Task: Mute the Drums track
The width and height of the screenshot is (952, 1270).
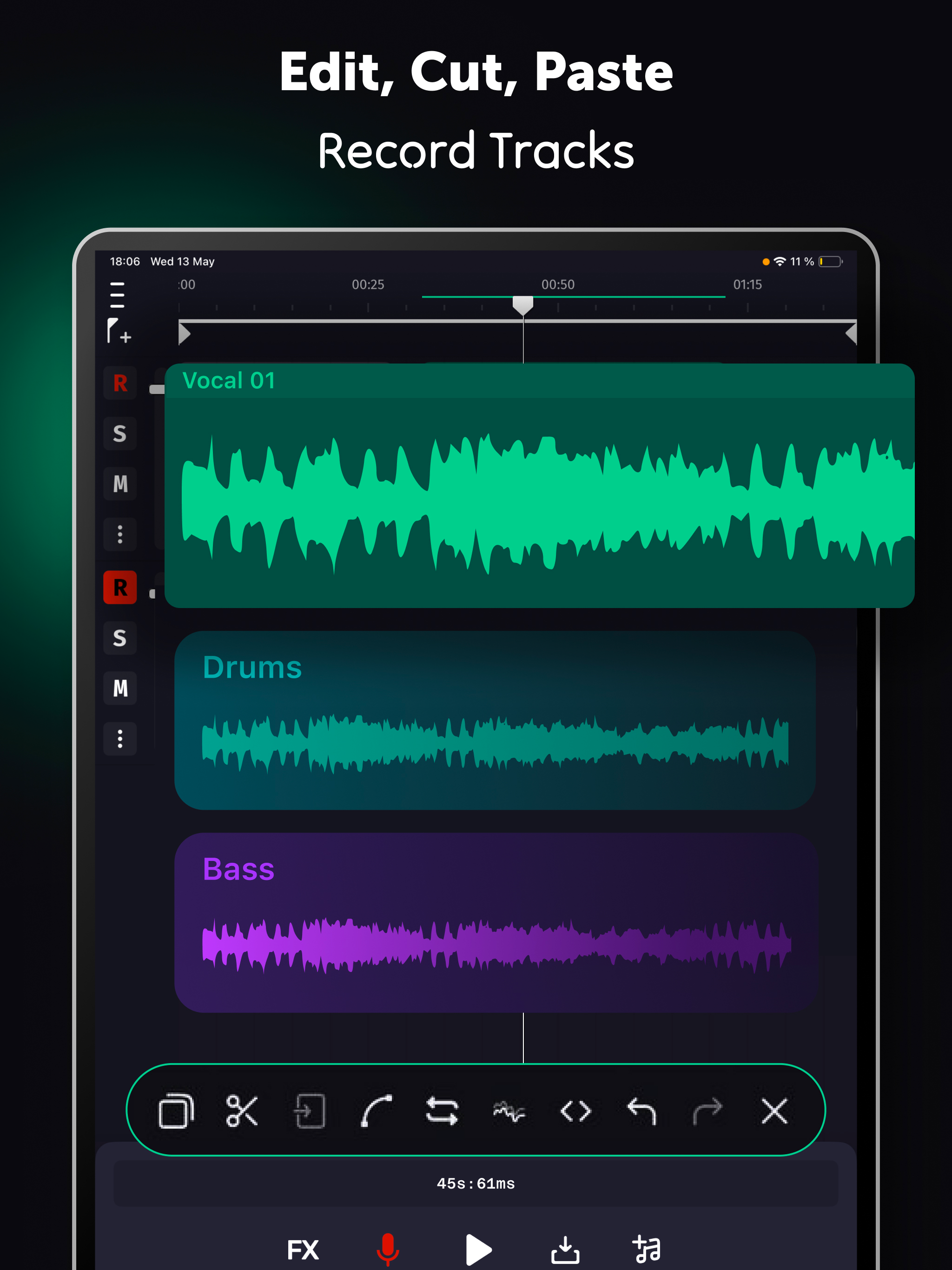Action: tap(120, 688)
